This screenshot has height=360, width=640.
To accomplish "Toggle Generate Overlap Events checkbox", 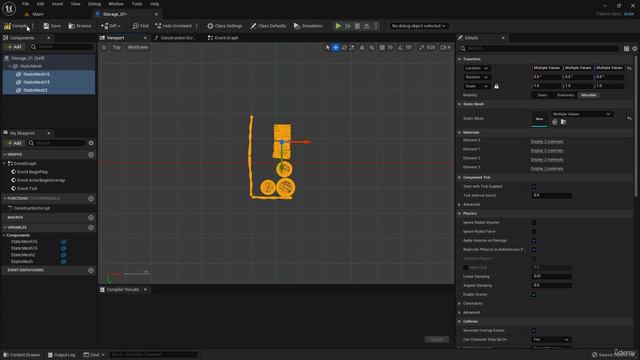I will (534, 331).
